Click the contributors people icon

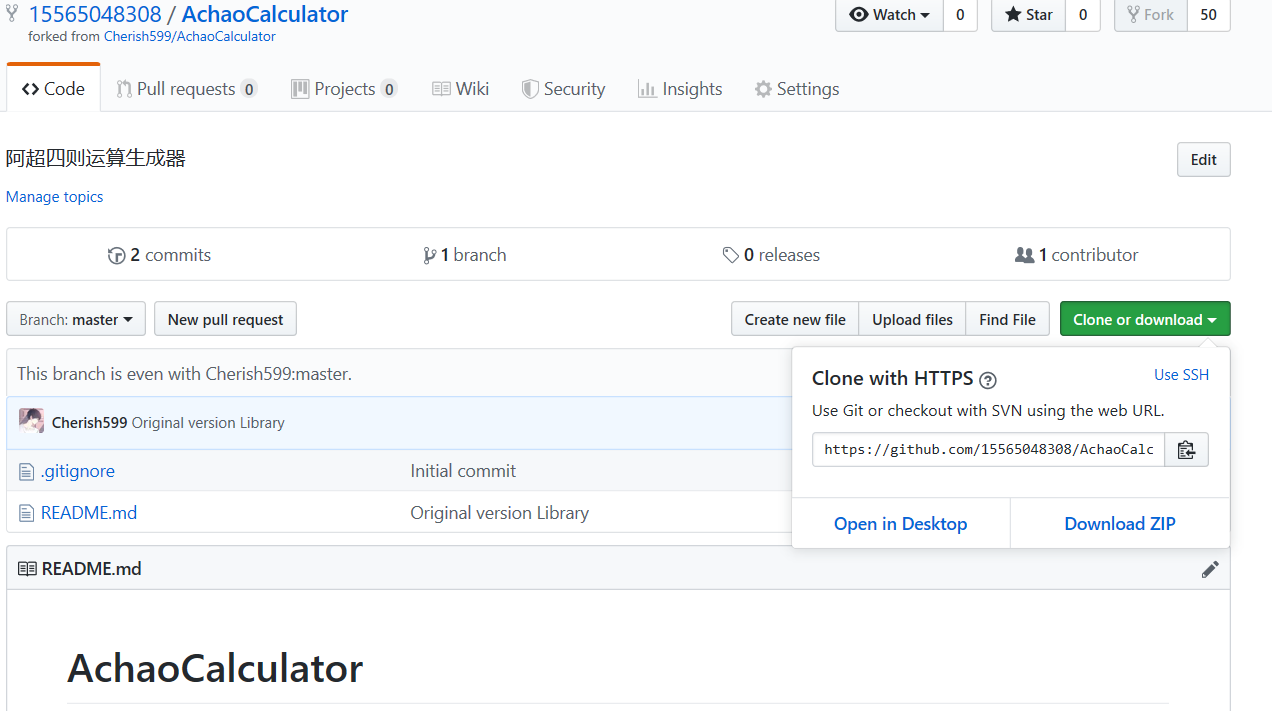tap(1024, 255)
